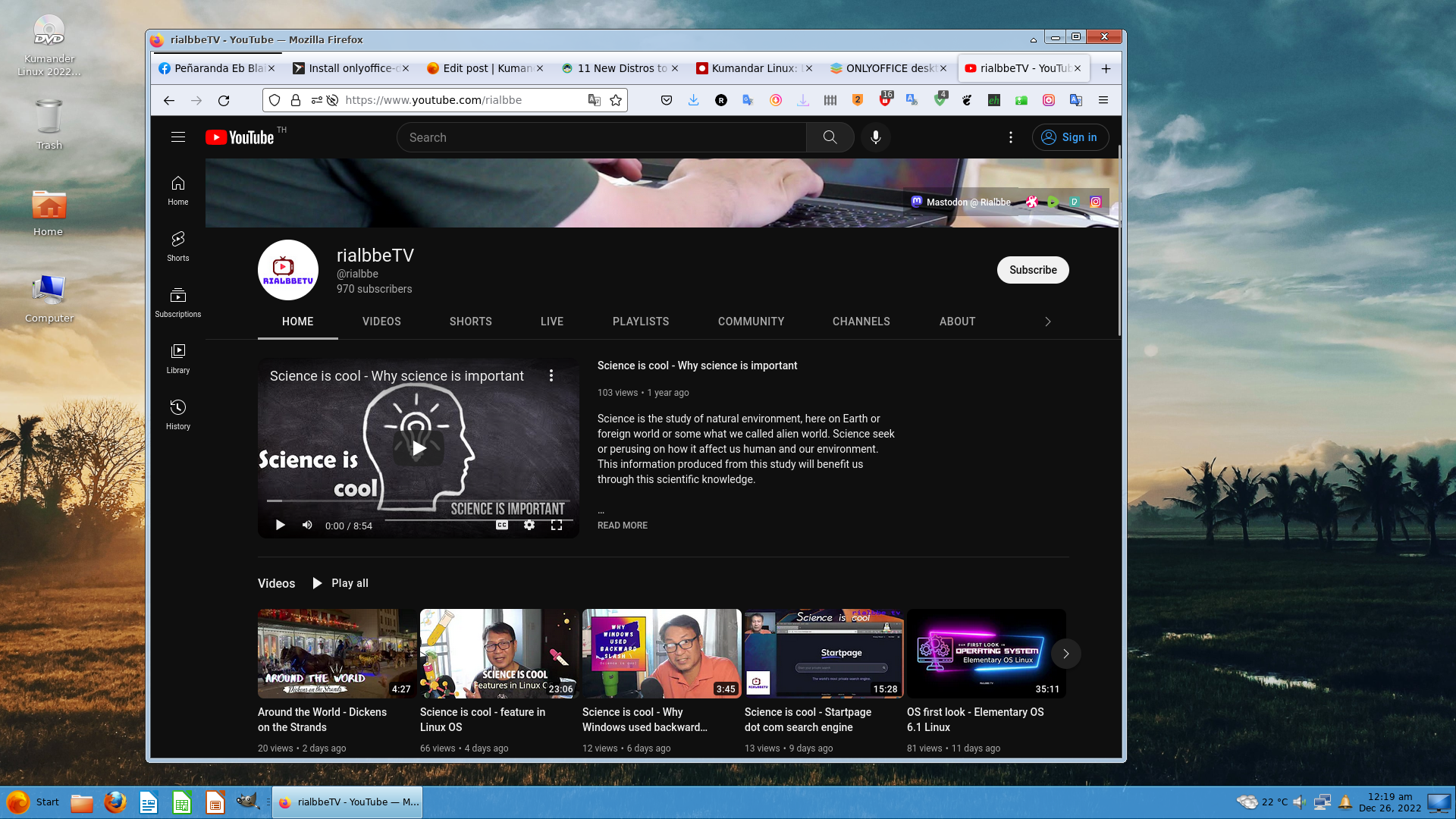Screen dimensions: 1456x819
Task: Open tracking protection shield icon
Action: [x=275, y=100]
